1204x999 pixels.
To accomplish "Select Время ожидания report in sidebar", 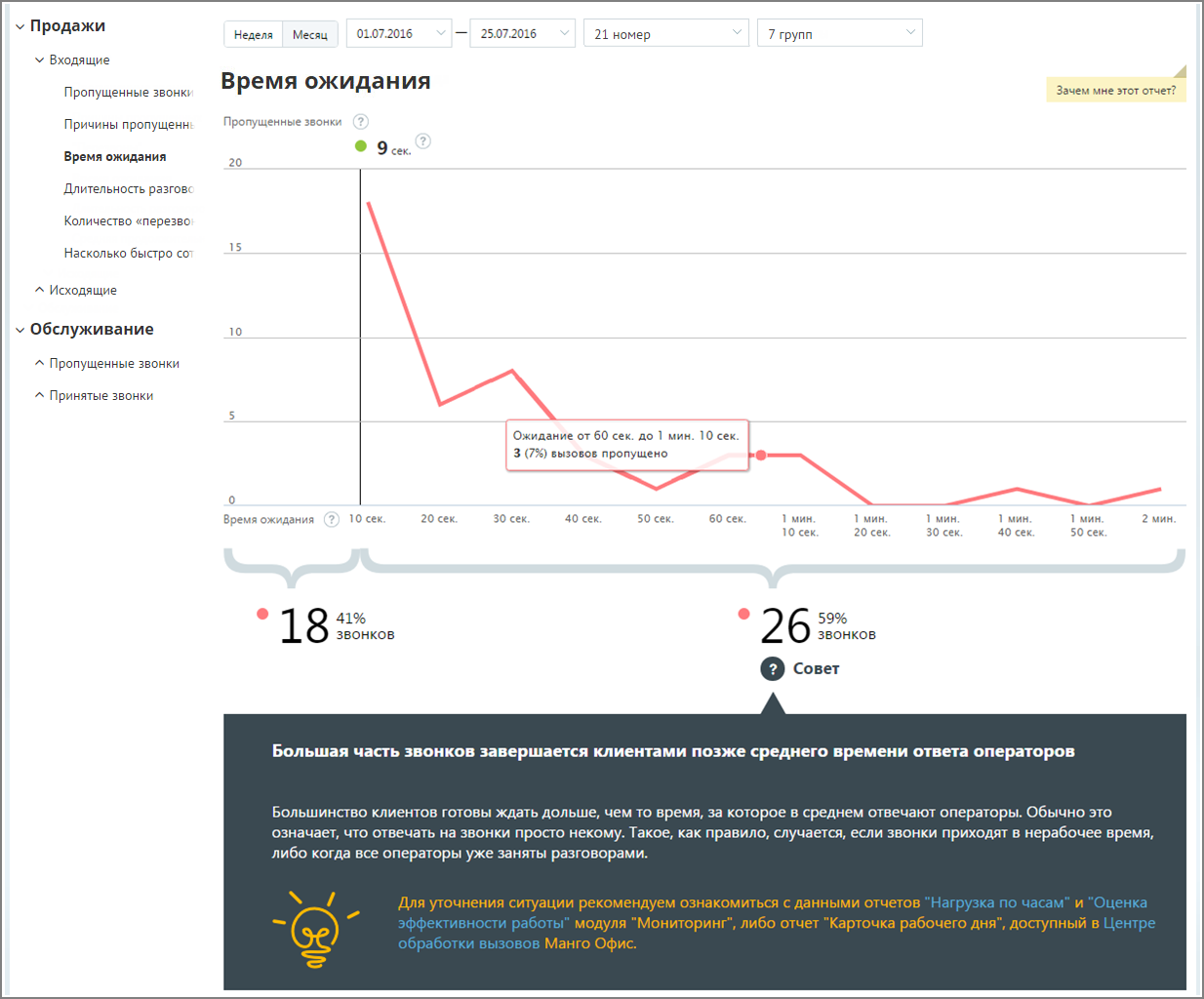I will pyautogui.click(x=115, y=157).
